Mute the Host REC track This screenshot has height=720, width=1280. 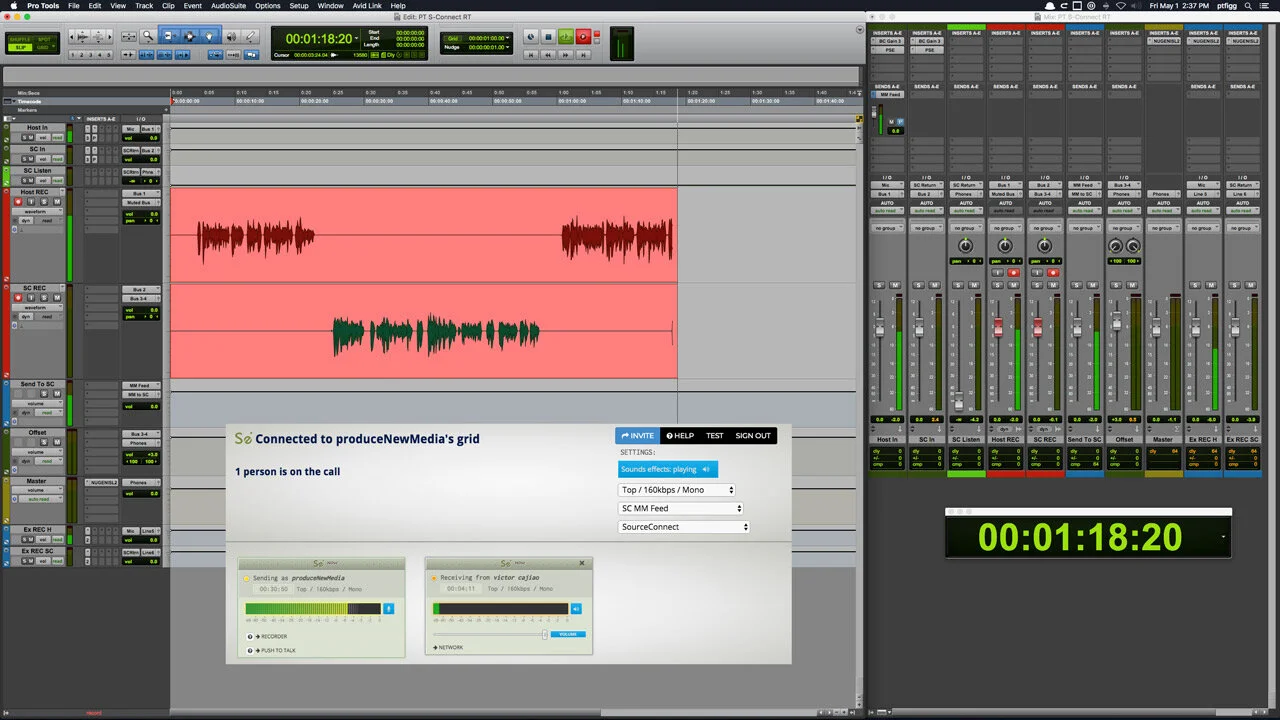pyautogui.click(x=57, y=202)
